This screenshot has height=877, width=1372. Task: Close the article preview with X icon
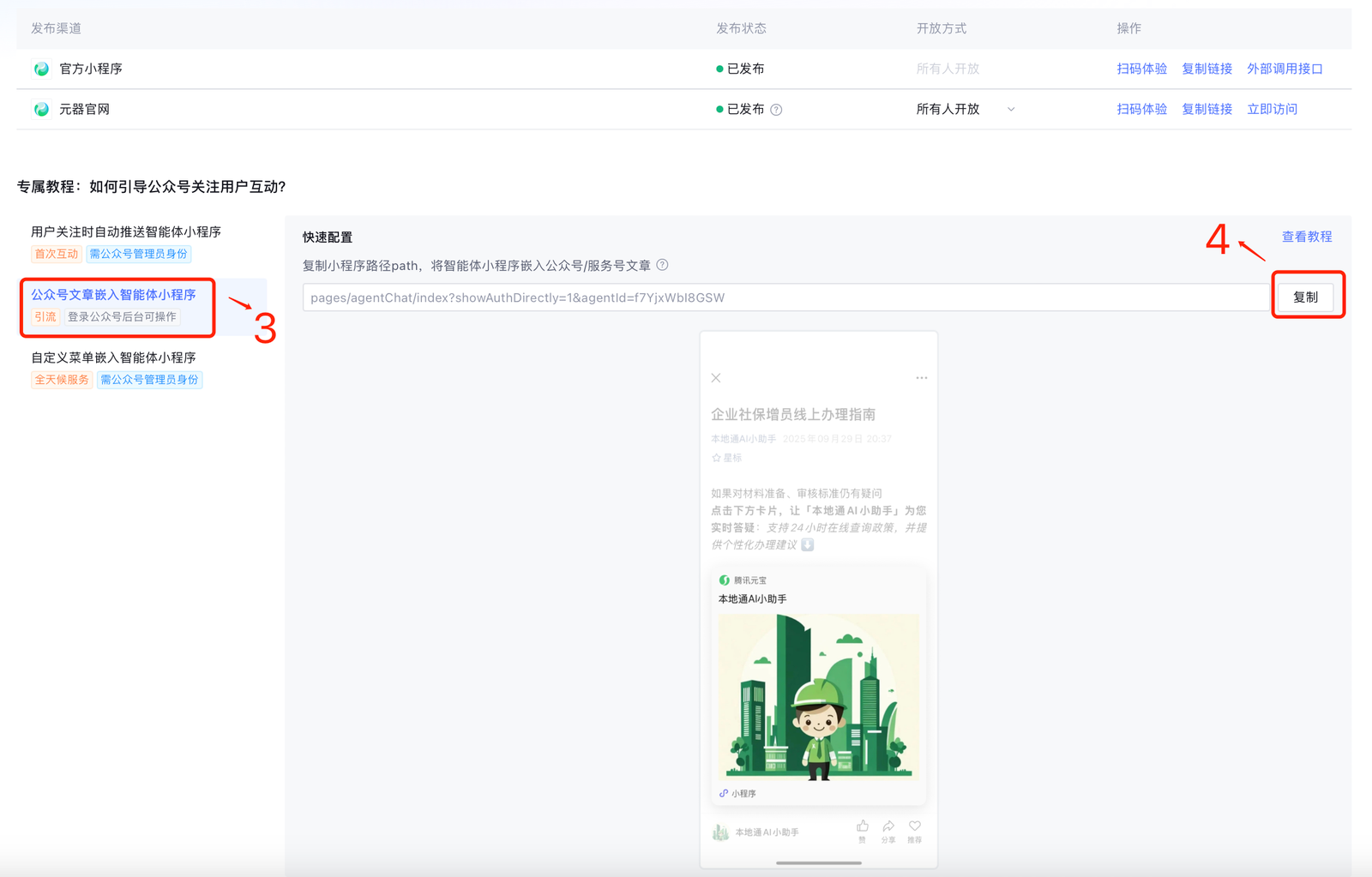point(716,378)
